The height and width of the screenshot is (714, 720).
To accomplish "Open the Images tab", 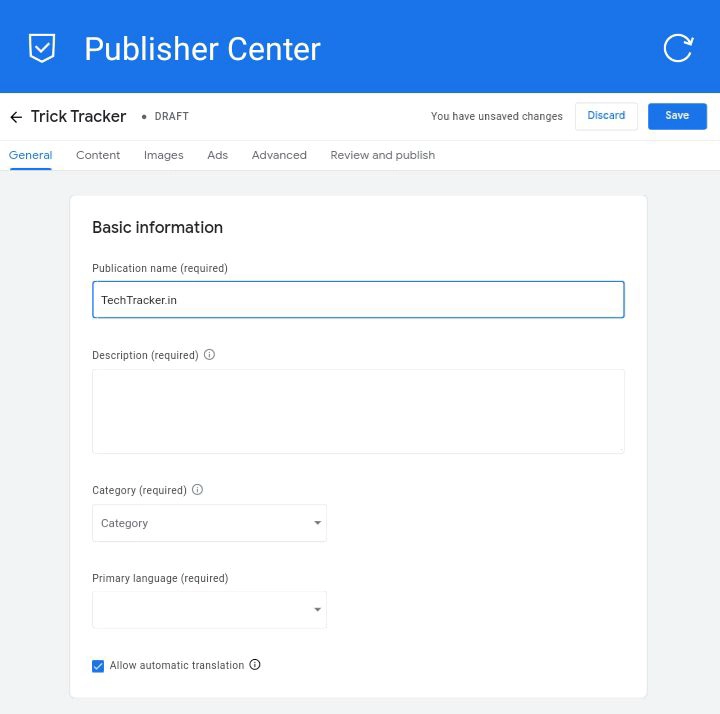I will tap(163, 155).
